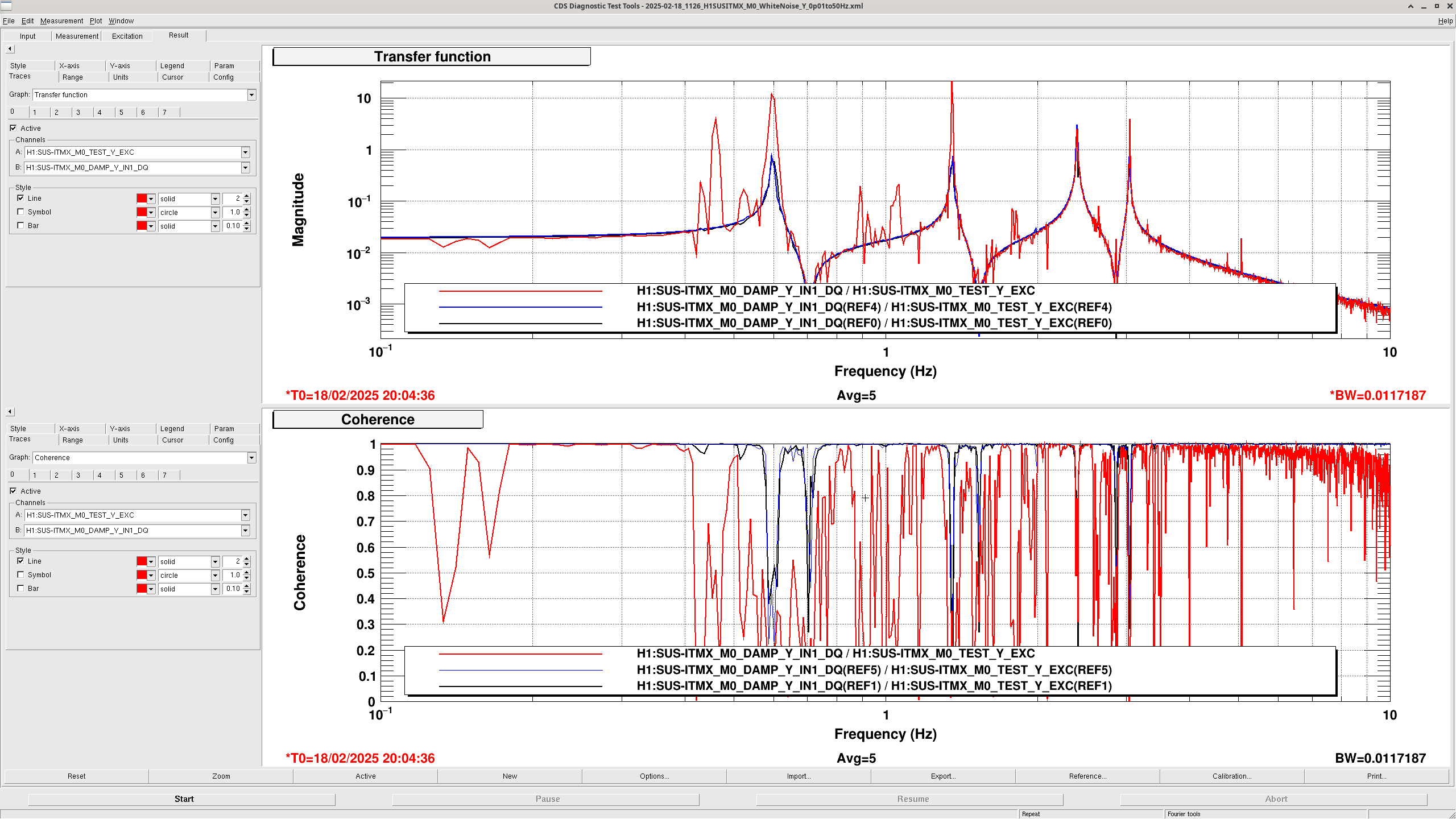Increase upper line width stepper
This screenshot has height=819, width=1456.
[247, 196]
